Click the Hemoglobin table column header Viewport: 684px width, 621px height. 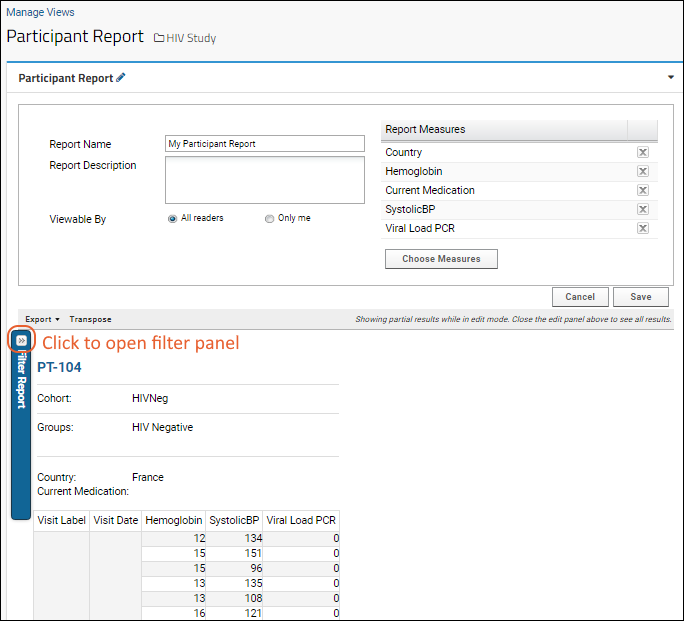174,520
